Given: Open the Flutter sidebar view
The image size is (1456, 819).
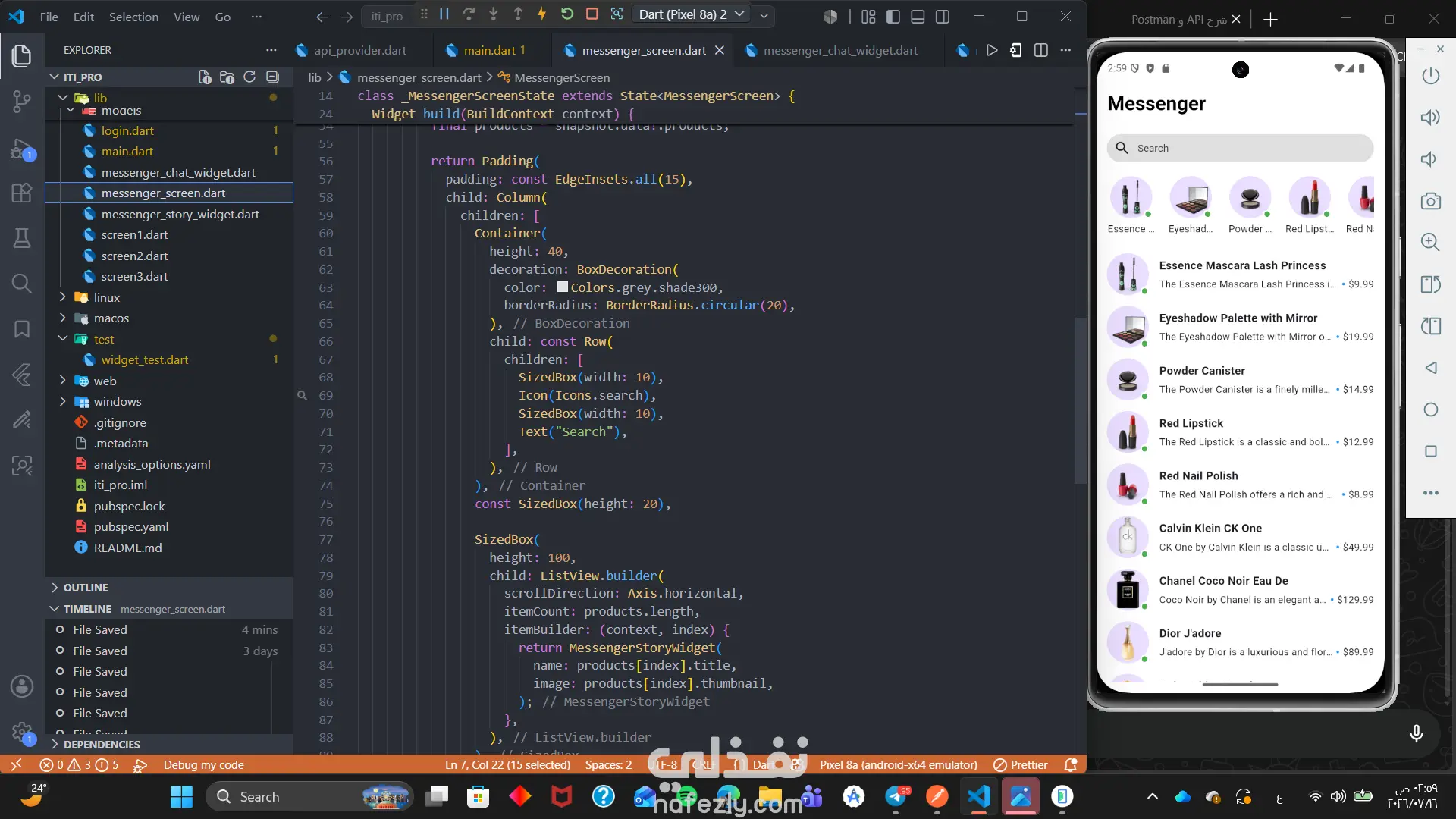Looking at the screenshot, I should [x=22, y=375].
